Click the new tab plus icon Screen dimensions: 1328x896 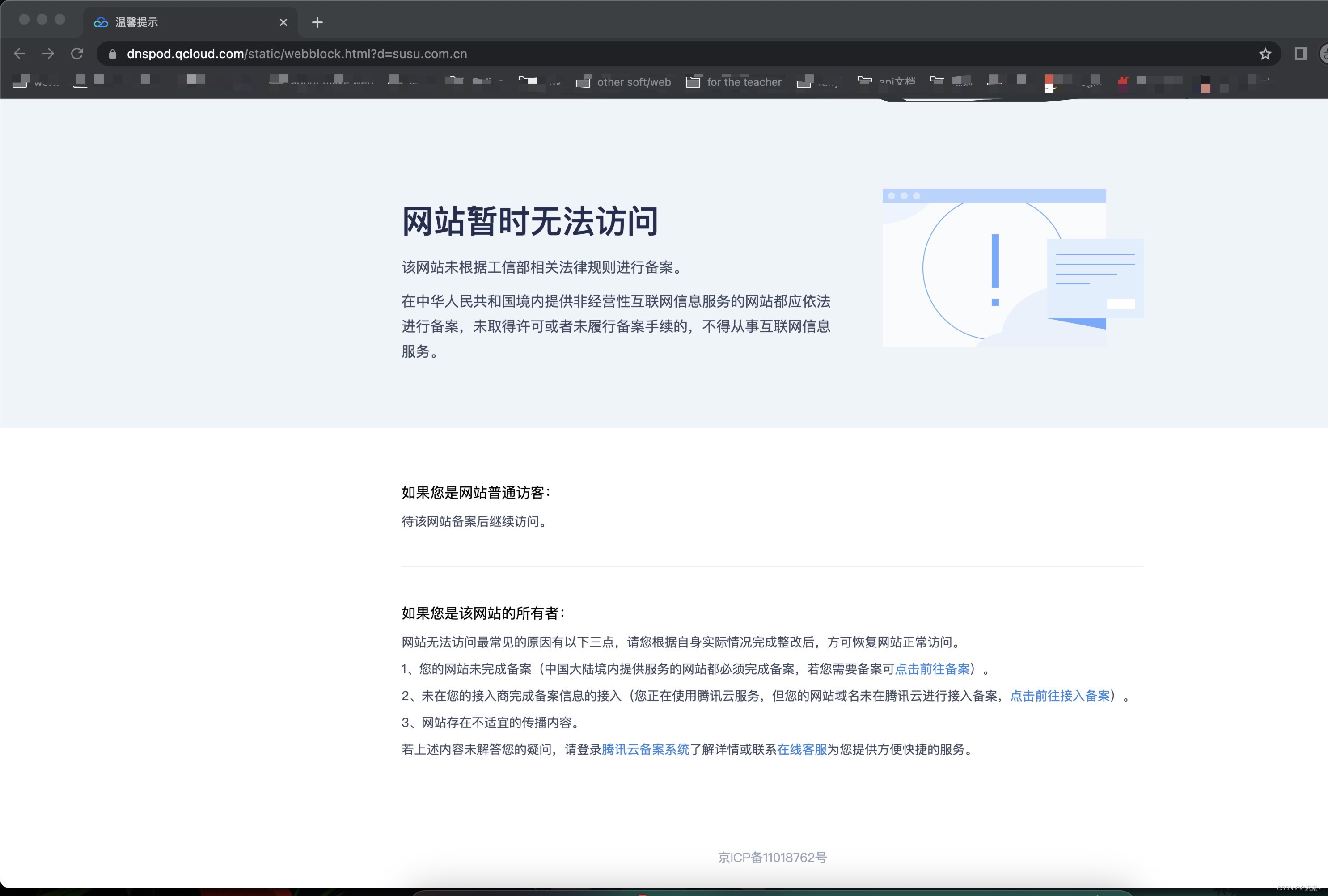pyautogui.click(x=317, y=22)
